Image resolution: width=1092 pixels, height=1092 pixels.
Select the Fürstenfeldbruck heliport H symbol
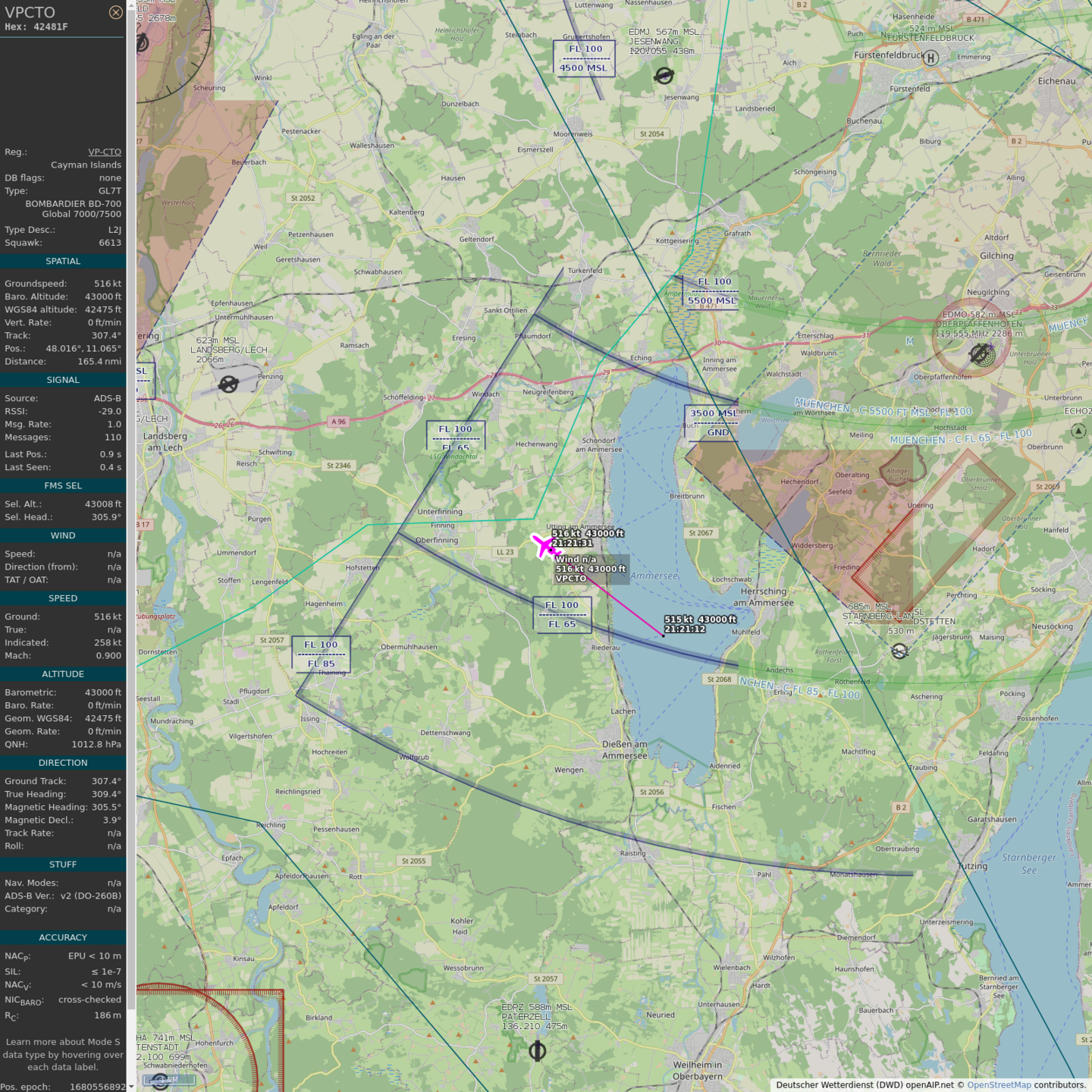click(x=930, y=58)
